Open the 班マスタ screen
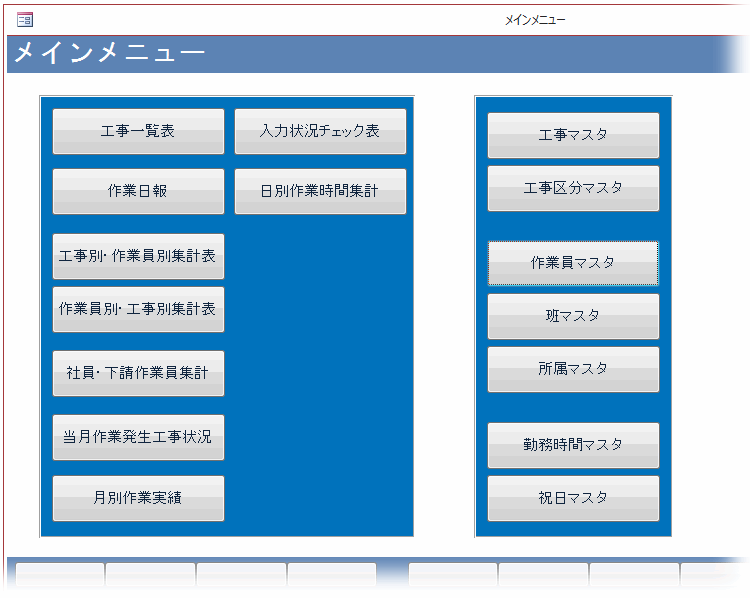 (x=573, y=316)
